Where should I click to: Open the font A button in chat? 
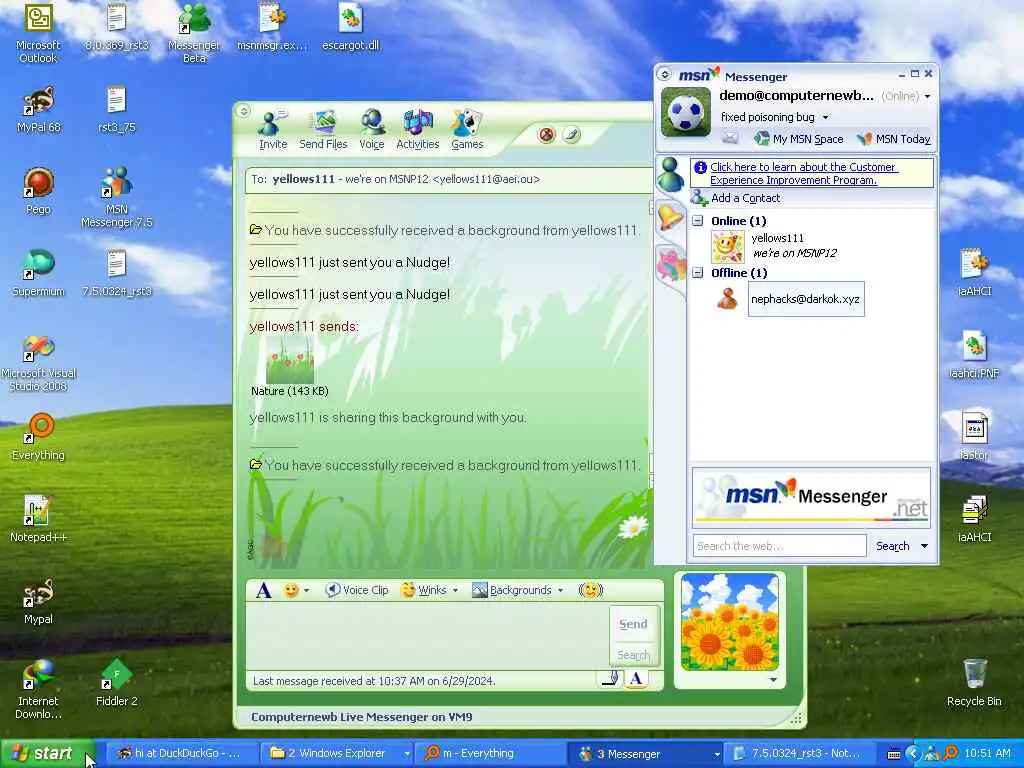tap(264, 590)
